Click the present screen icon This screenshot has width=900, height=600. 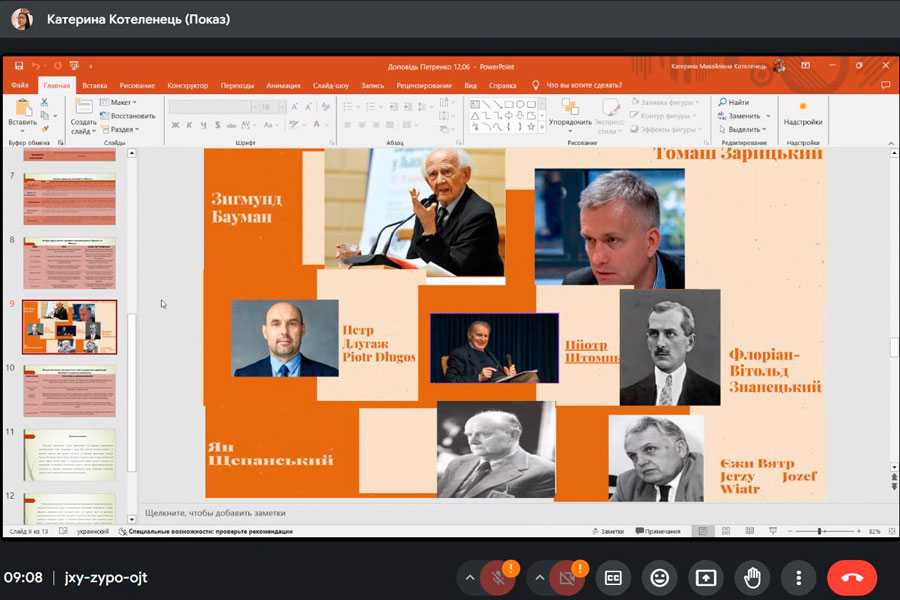pos(706,577)
